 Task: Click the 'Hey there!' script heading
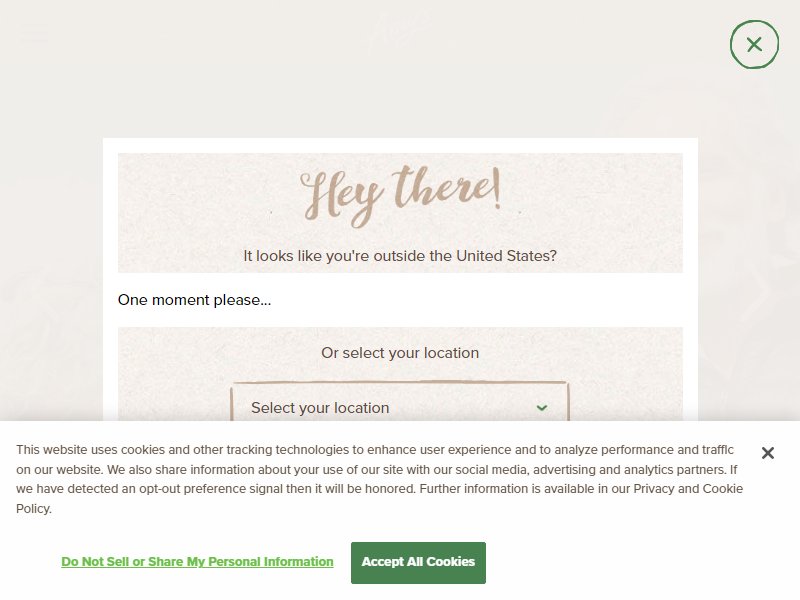click(x=401, y=196)
